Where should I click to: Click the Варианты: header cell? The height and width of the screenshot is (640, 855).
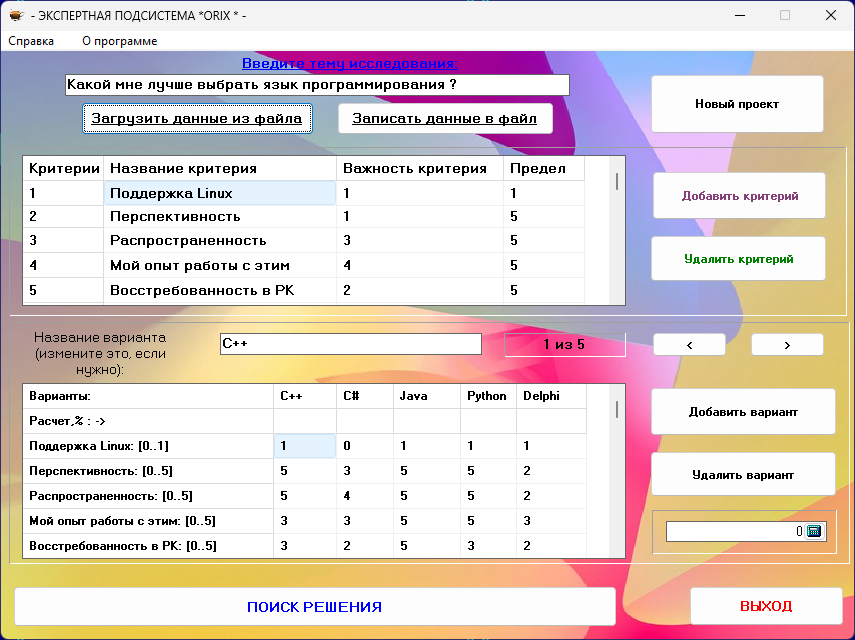(148, 396)
